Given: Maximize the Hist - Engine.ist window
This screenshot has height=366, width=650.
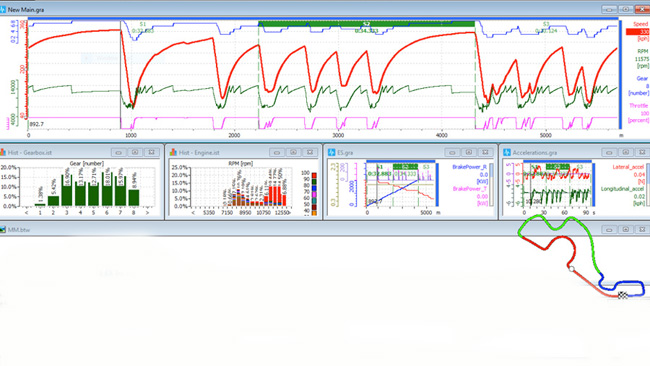Looking at the screenshot, I should (293, 153).
